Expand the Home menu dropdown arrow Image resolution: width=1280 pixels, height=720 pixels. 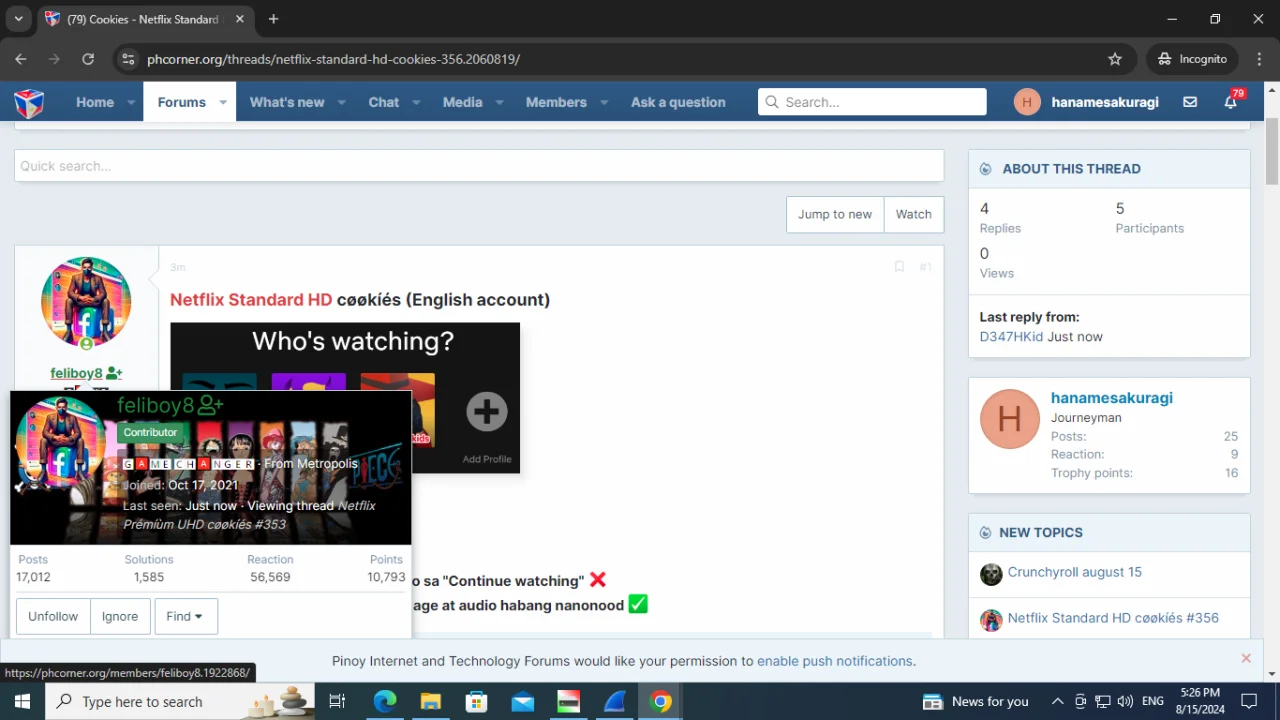tap(131, 102)
